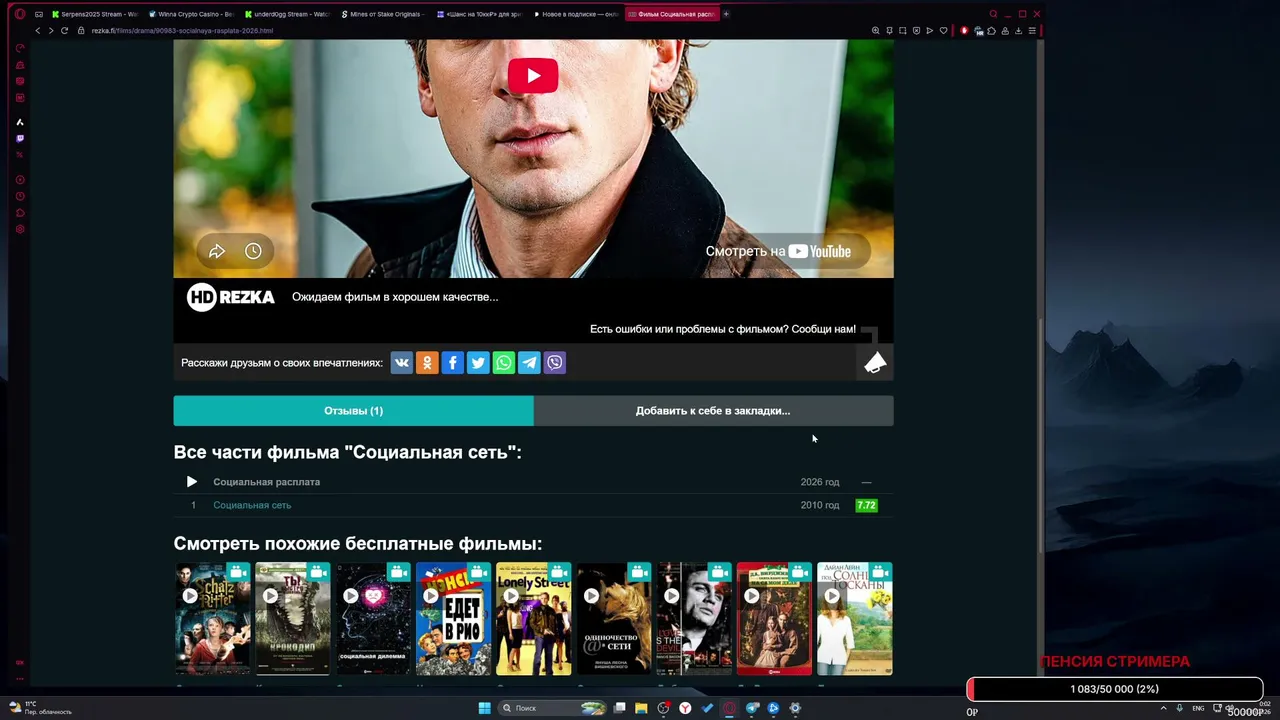The height and width of the screenshot is (720, 1280).
Task: Share the film on Viber
Action: (x=555, y=363)
